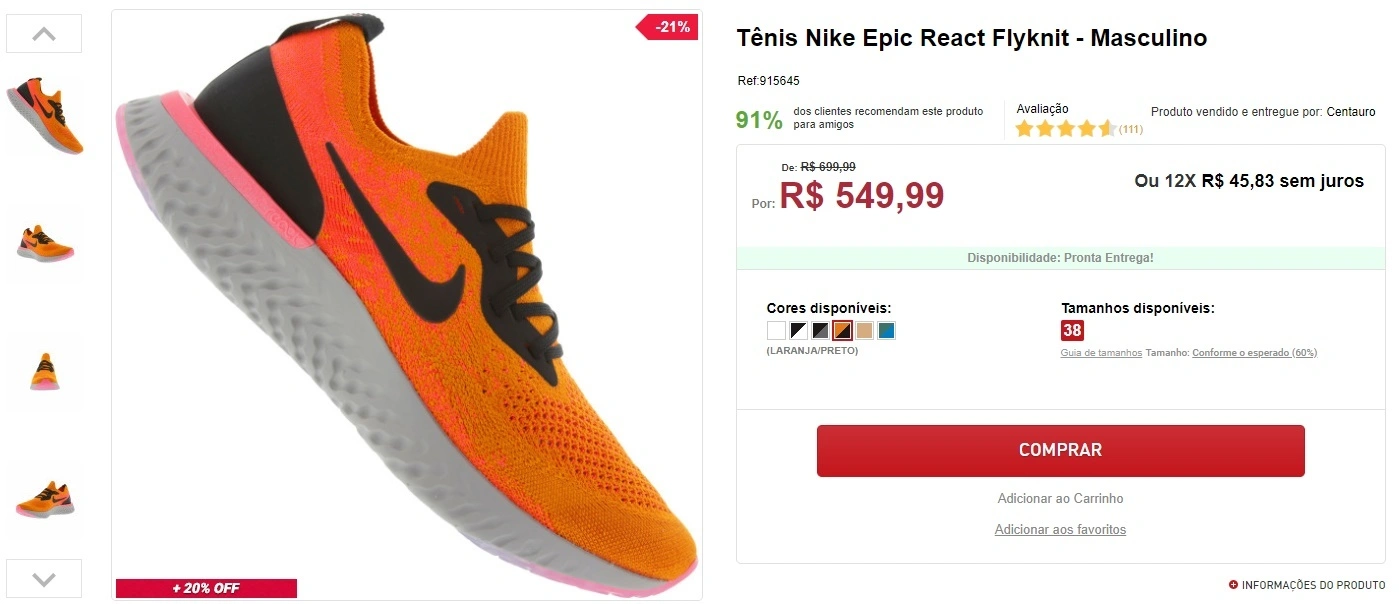Viewport: 1399px width, 604px height.
Task: Click Adicionar ao Carrinho
Action: point(1060,498)
